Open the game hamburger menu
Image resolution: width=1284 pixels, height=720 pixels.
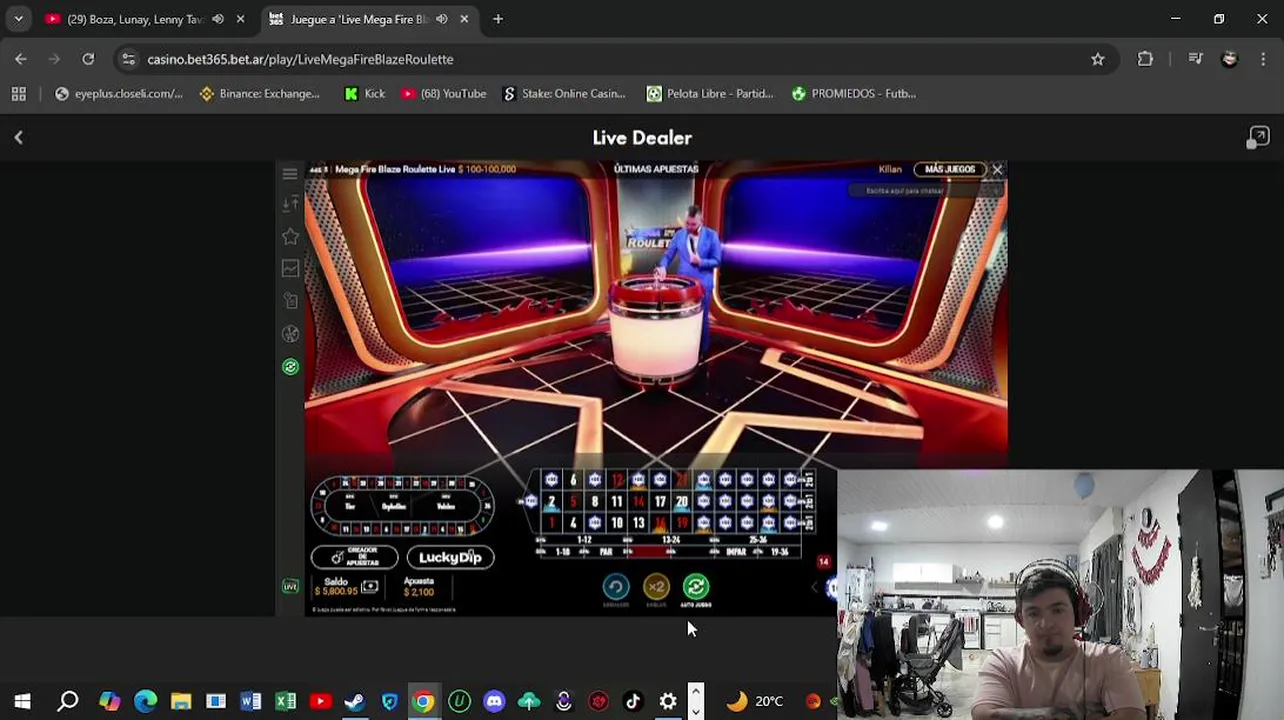coord(290,174)
